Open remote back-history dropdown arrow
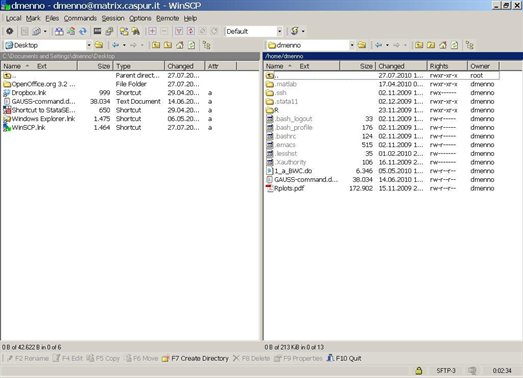The width and height of the screenshot is (523, 378). point(387,45)
